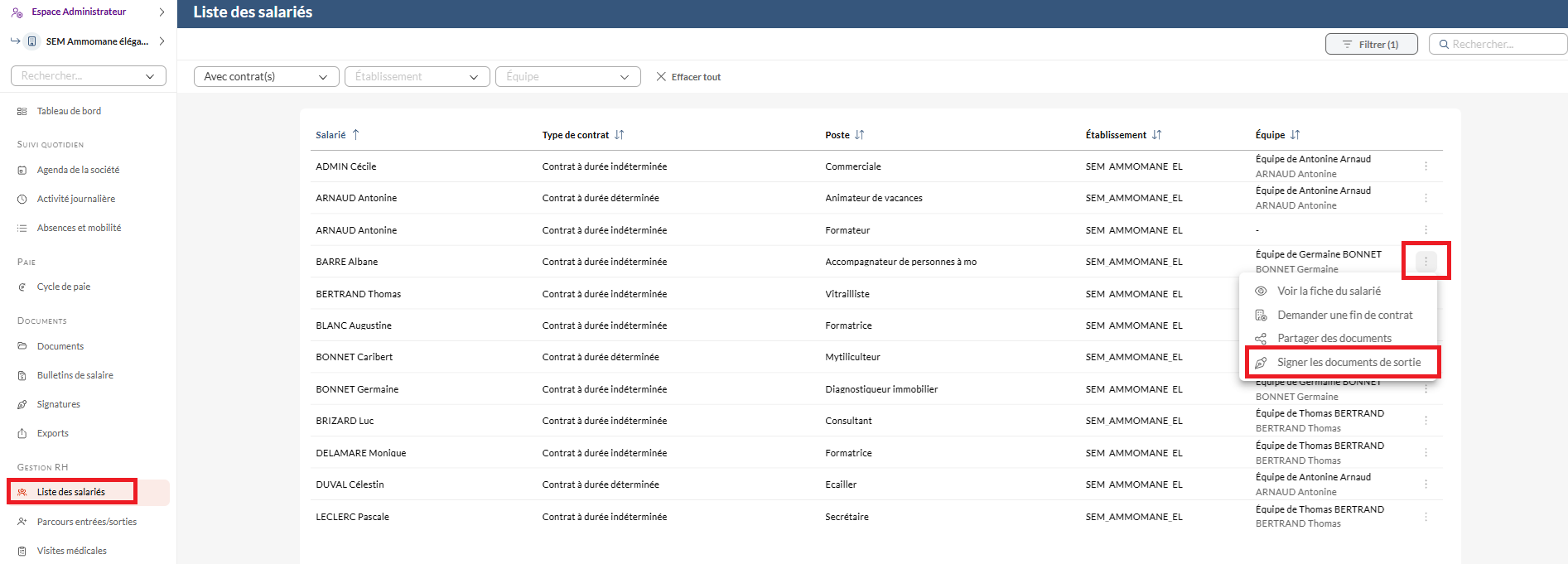1568x564 pixels.
Task: Expand the Établissement filter dropdown
Action: [417, 77]
